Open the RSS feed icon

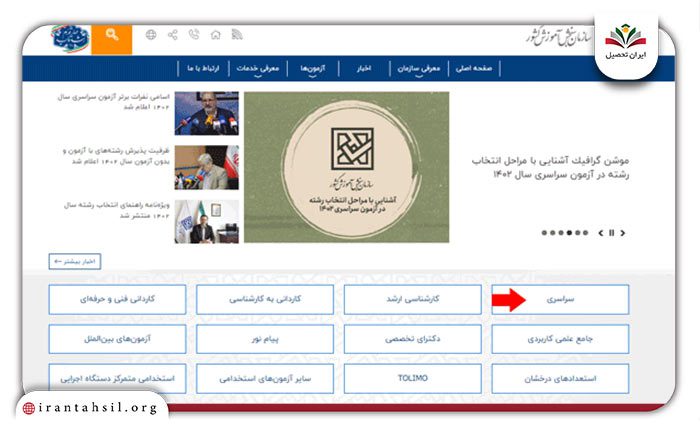[237, 35]
